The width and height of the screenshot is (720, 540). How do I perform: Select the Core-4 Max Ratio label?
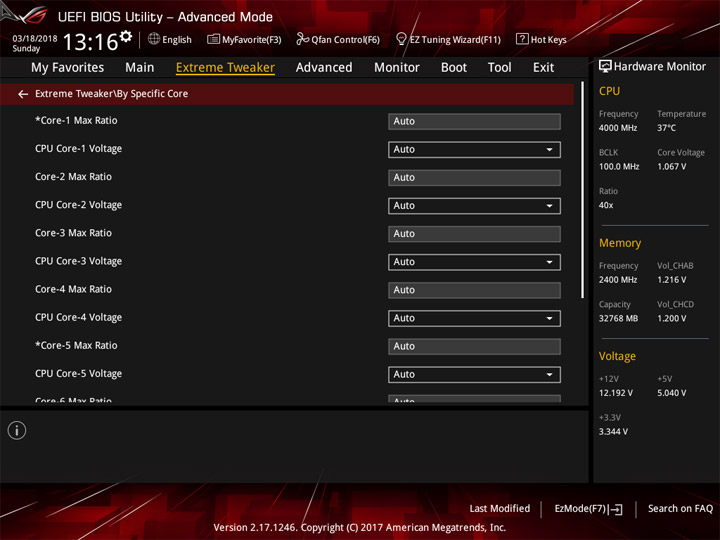[73, 289]
